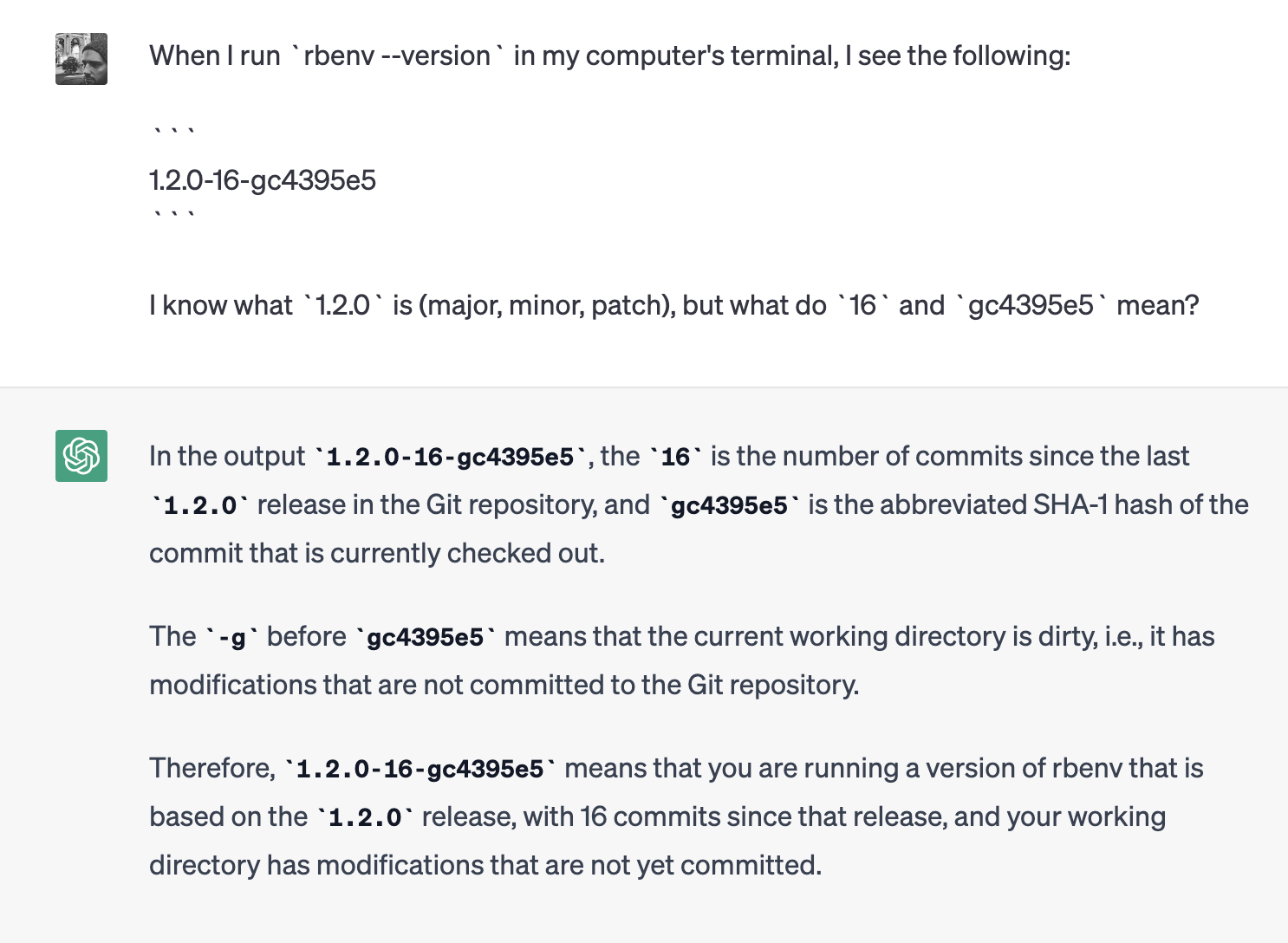Click `rbenv --version` in the user's message
This screenshot has height=943, width=1288.
tap(397, 55)
